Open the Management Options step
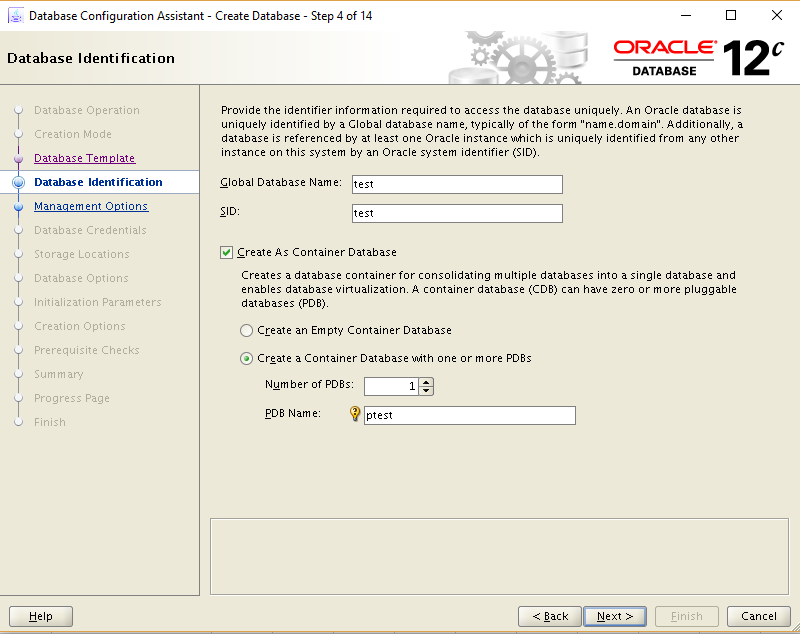 pos(91,206)
